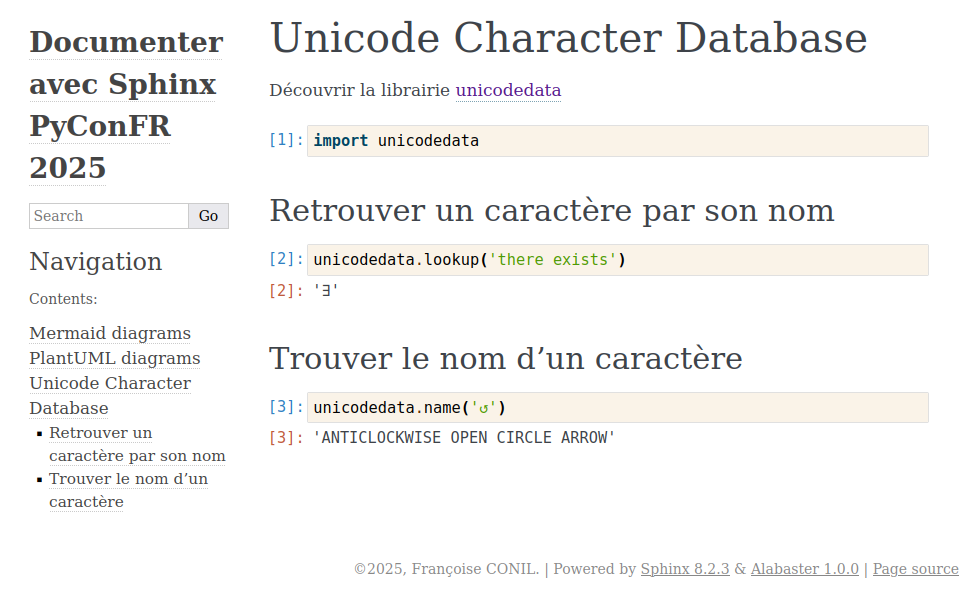The image size is (973, 595).
Task: Click the unicodedata.lookup('there exists') code cell
Action: 617,260
